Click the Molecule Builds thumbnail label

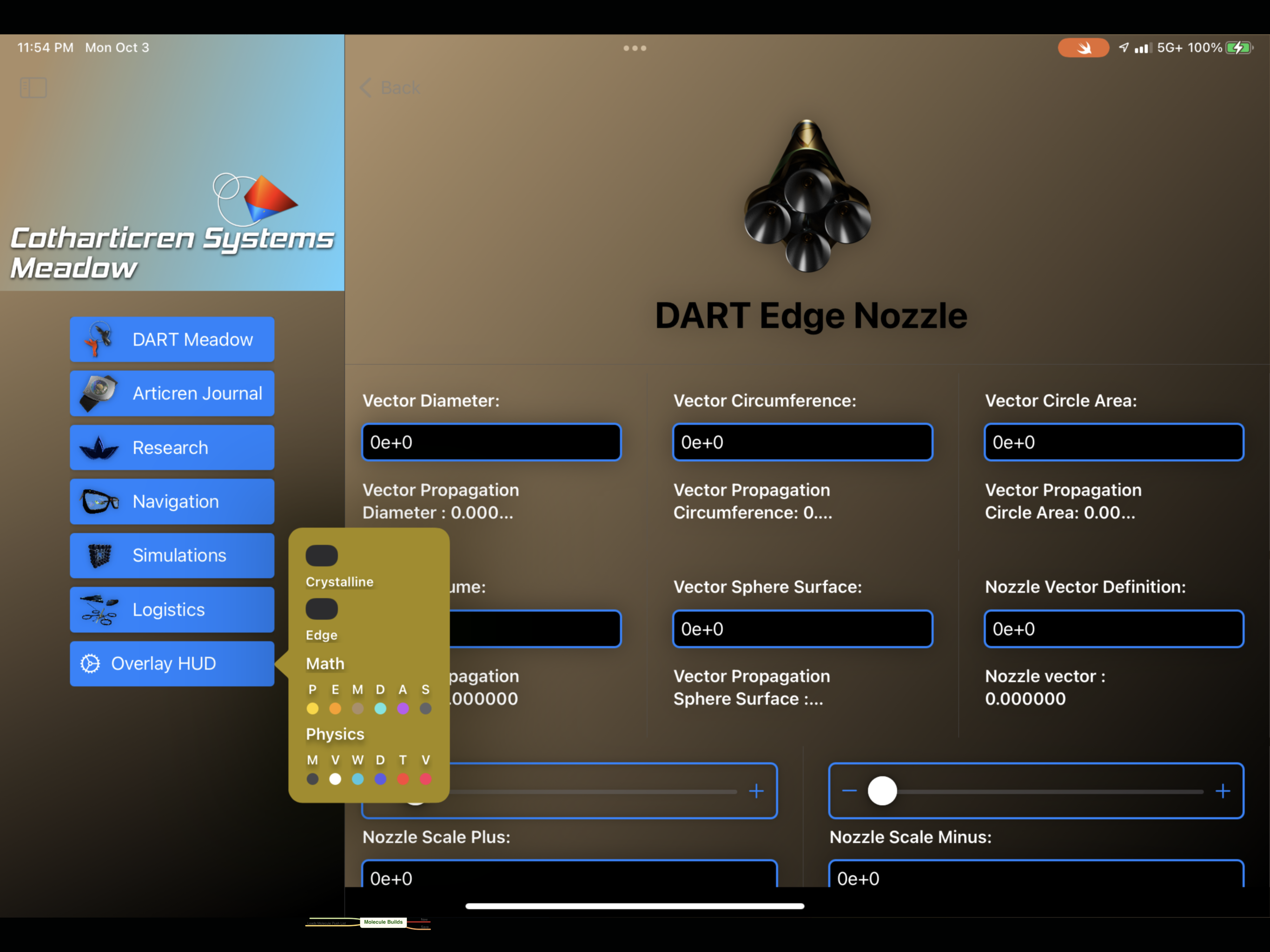[x=383, y=922]
